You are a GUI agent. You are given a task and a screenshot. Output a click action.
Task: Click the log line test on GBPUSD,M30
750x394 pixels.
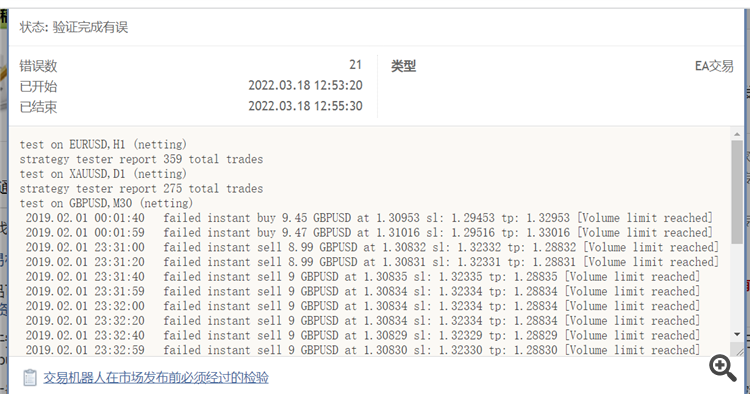click(106, 203)
